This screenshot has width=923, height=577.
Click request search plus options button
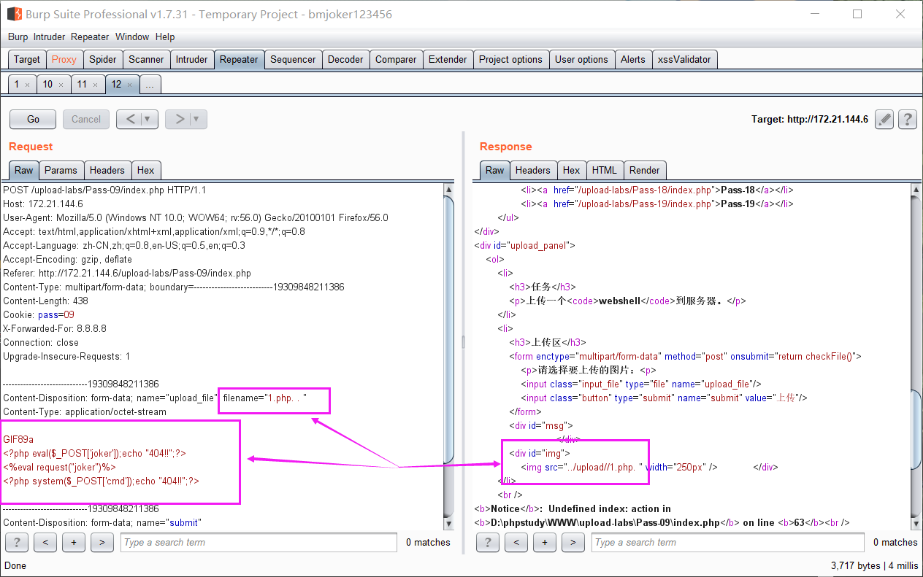click(x=74, y=542)
